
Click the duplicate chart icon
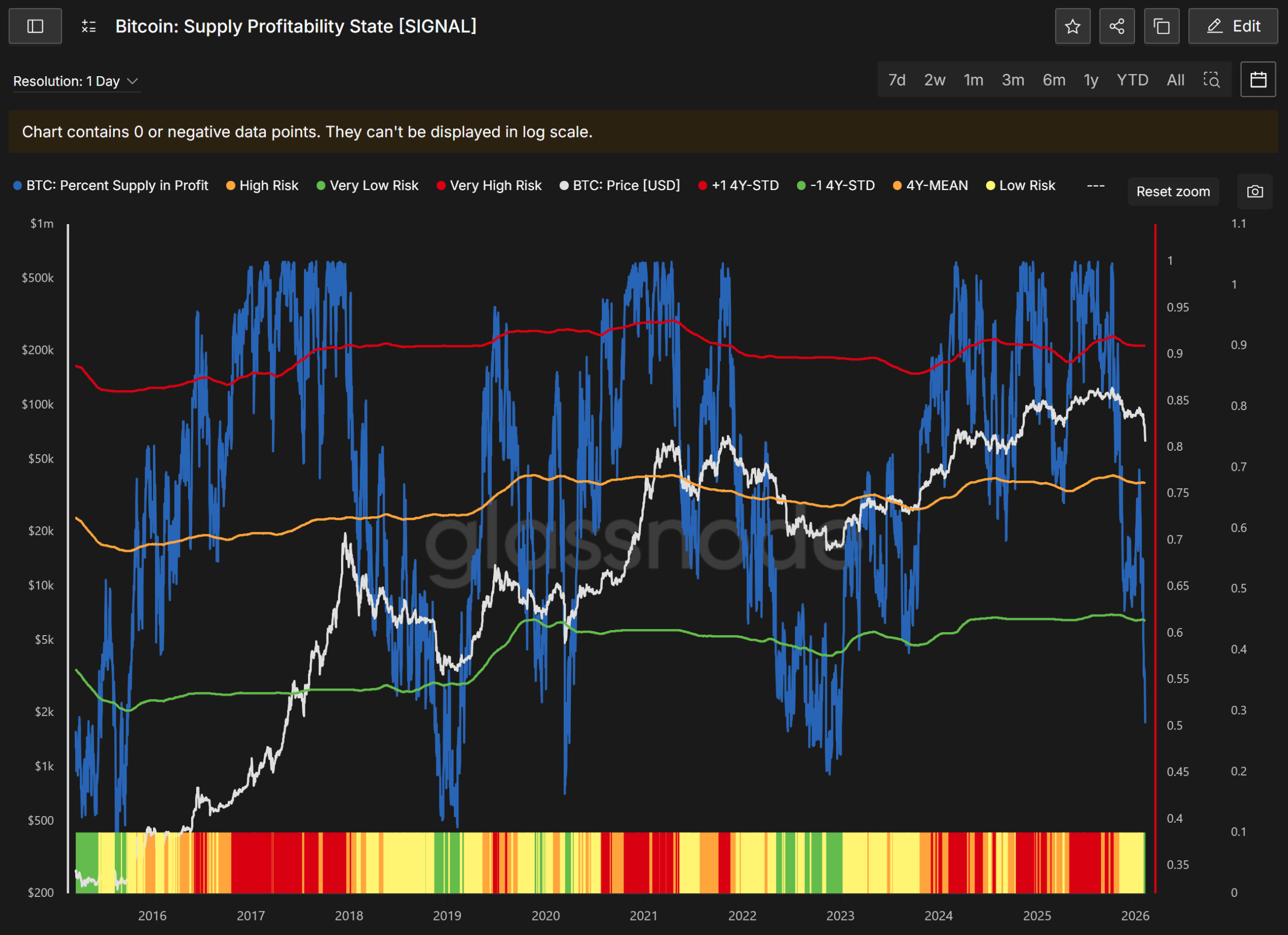(1161, 26)
